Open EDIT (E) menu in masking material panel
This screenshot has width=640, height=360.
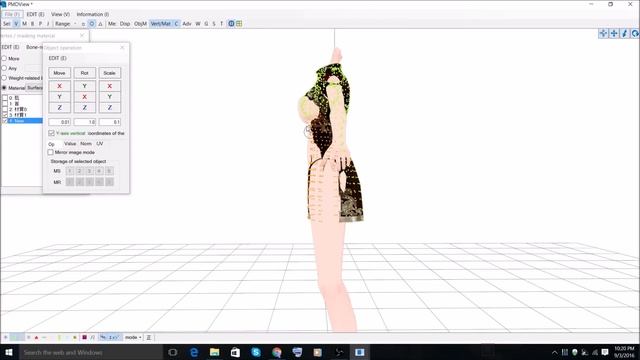(x=10, y=47)
